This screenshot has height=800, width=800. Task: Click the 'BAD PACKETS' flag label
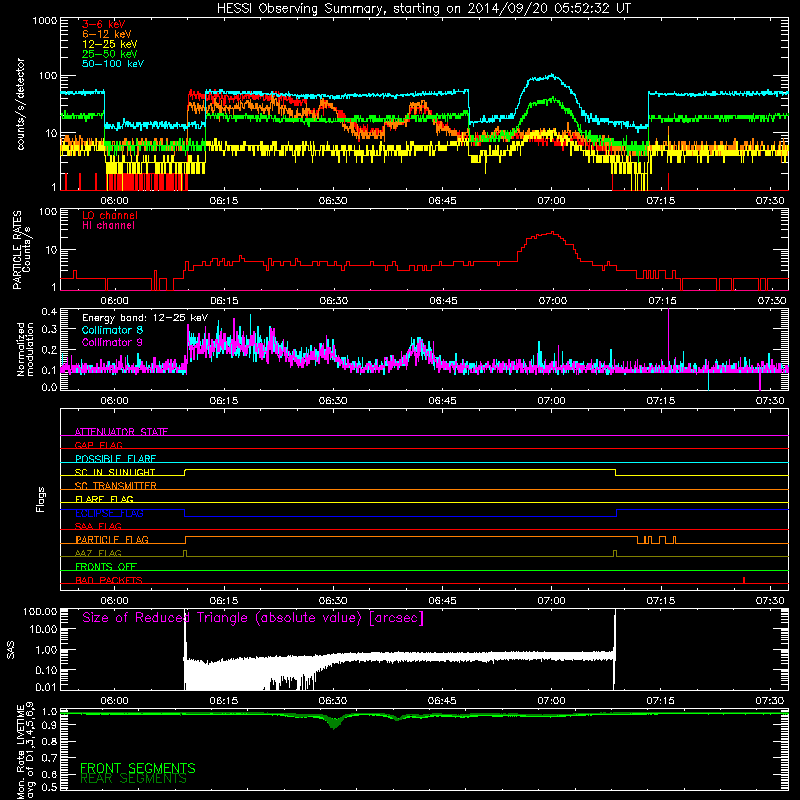(x=109, y=580)
